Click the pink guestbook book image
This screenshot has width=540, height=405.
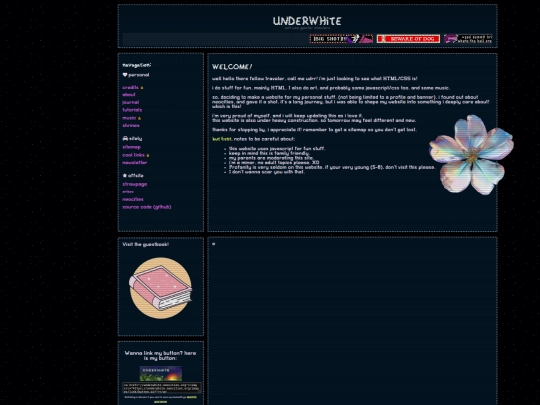tap(160, 288)
